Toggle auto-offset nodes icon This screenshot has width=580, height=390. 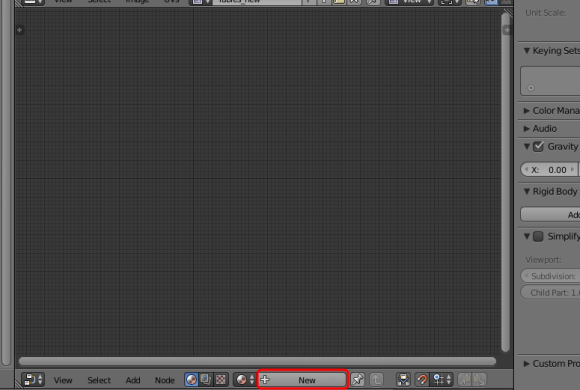click(403, 380)
